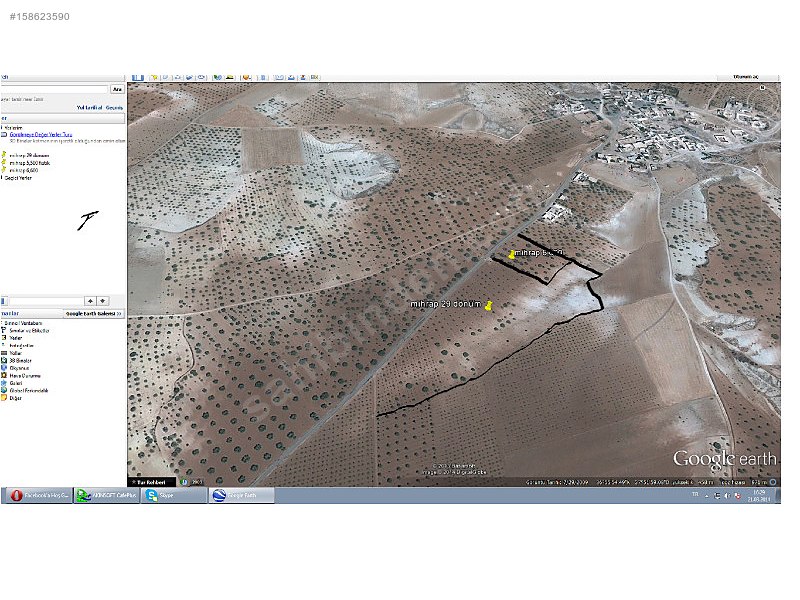
Task: Select the Add Placemark toolbar icon
Action: [x=154, y=77]
